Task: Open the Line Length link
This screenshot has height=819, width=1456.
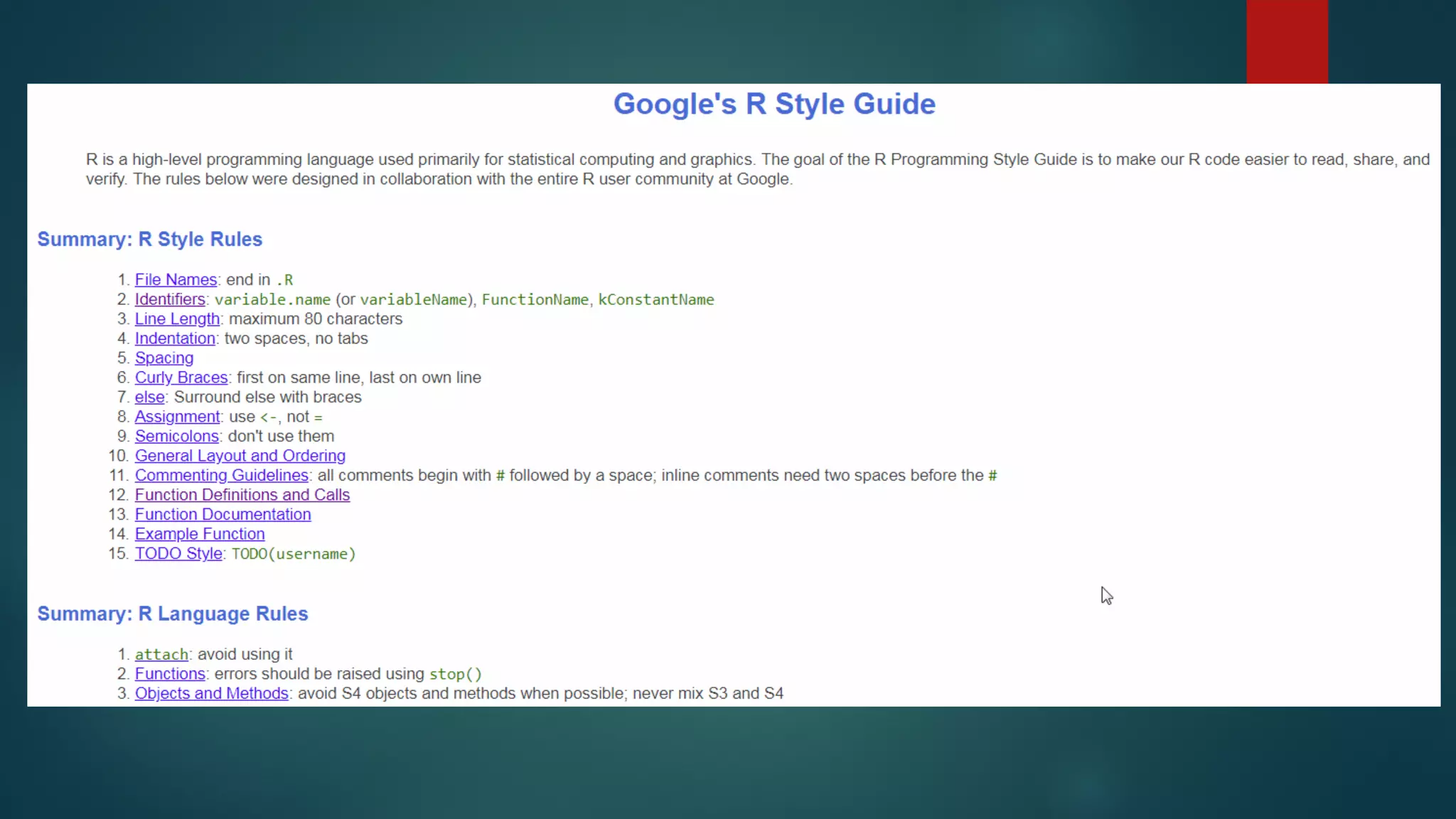Action: point(177,319)
